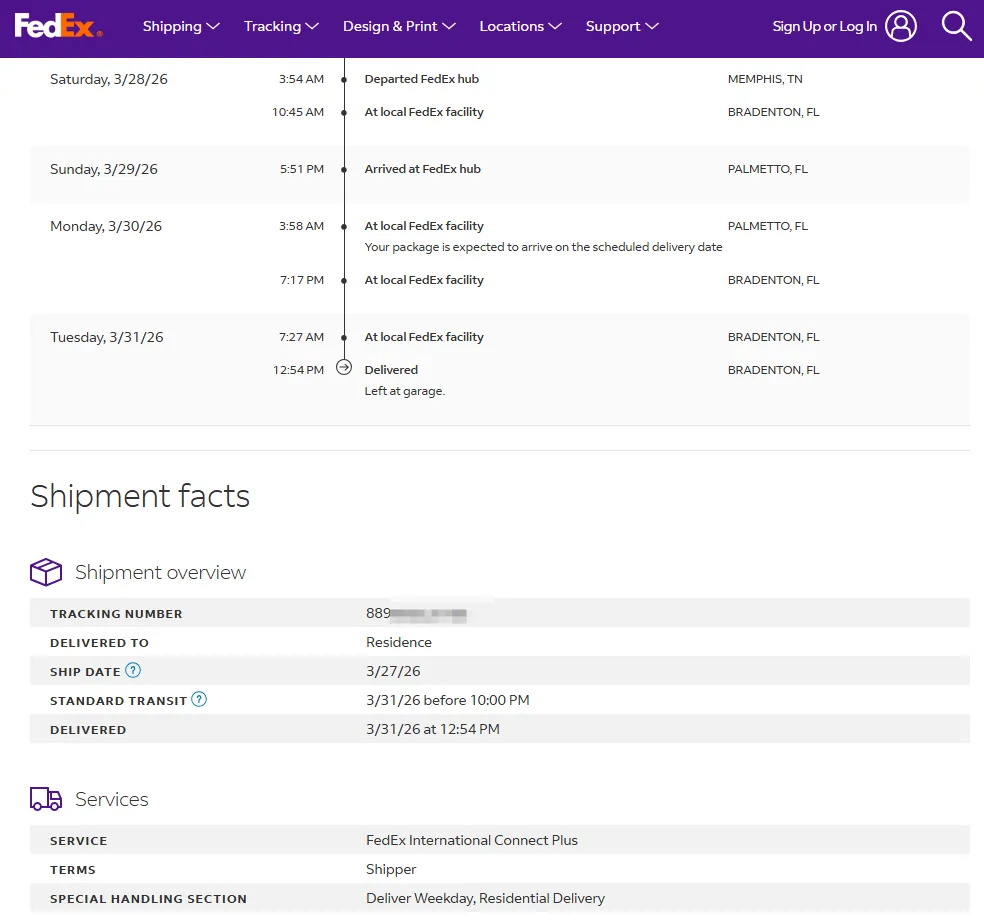Select the tracking number value
The width and height of the screenshot is (984, 923).
point(416,613)
